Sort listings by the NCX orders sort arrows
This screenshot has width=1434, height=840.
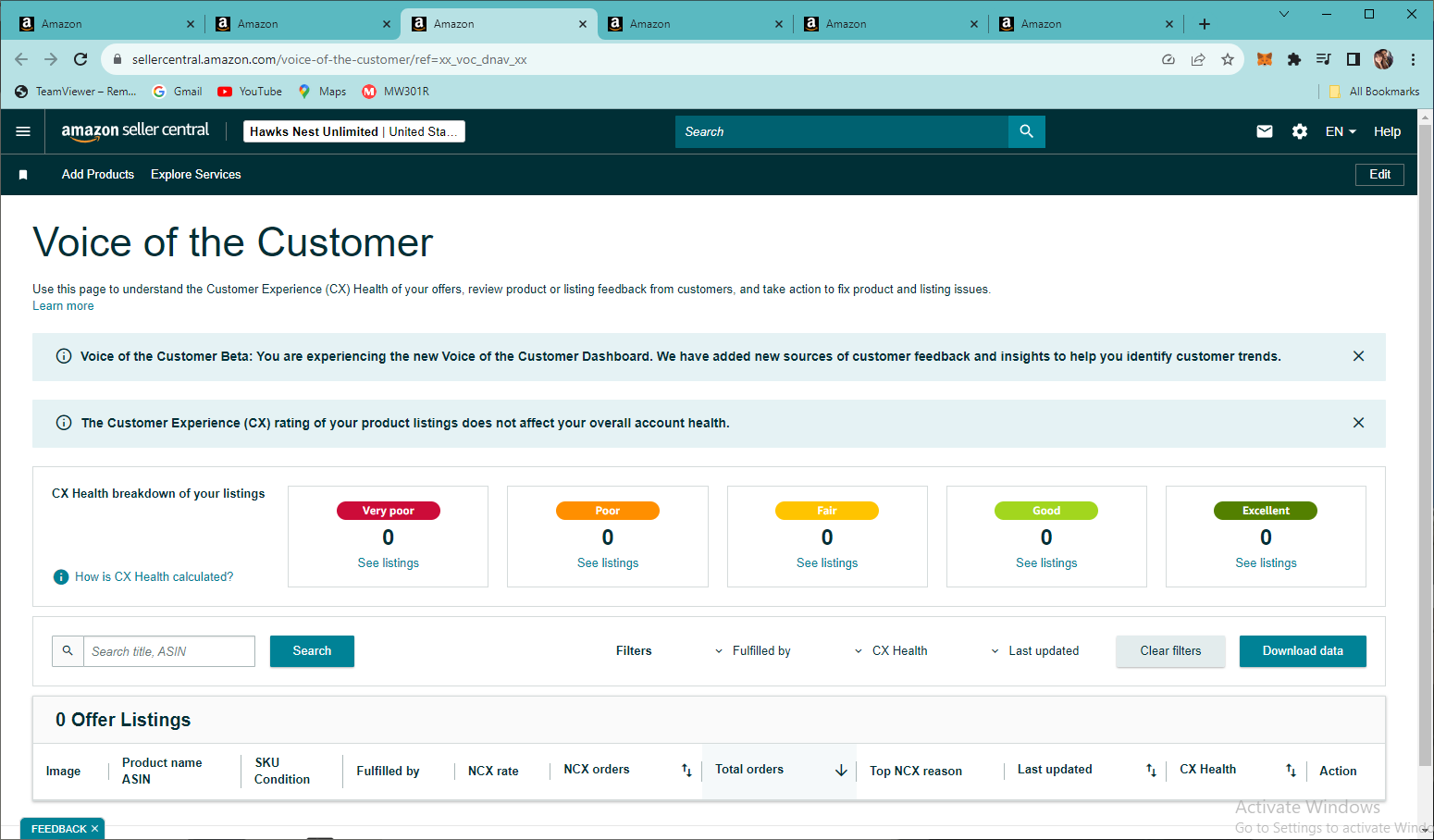686,770
